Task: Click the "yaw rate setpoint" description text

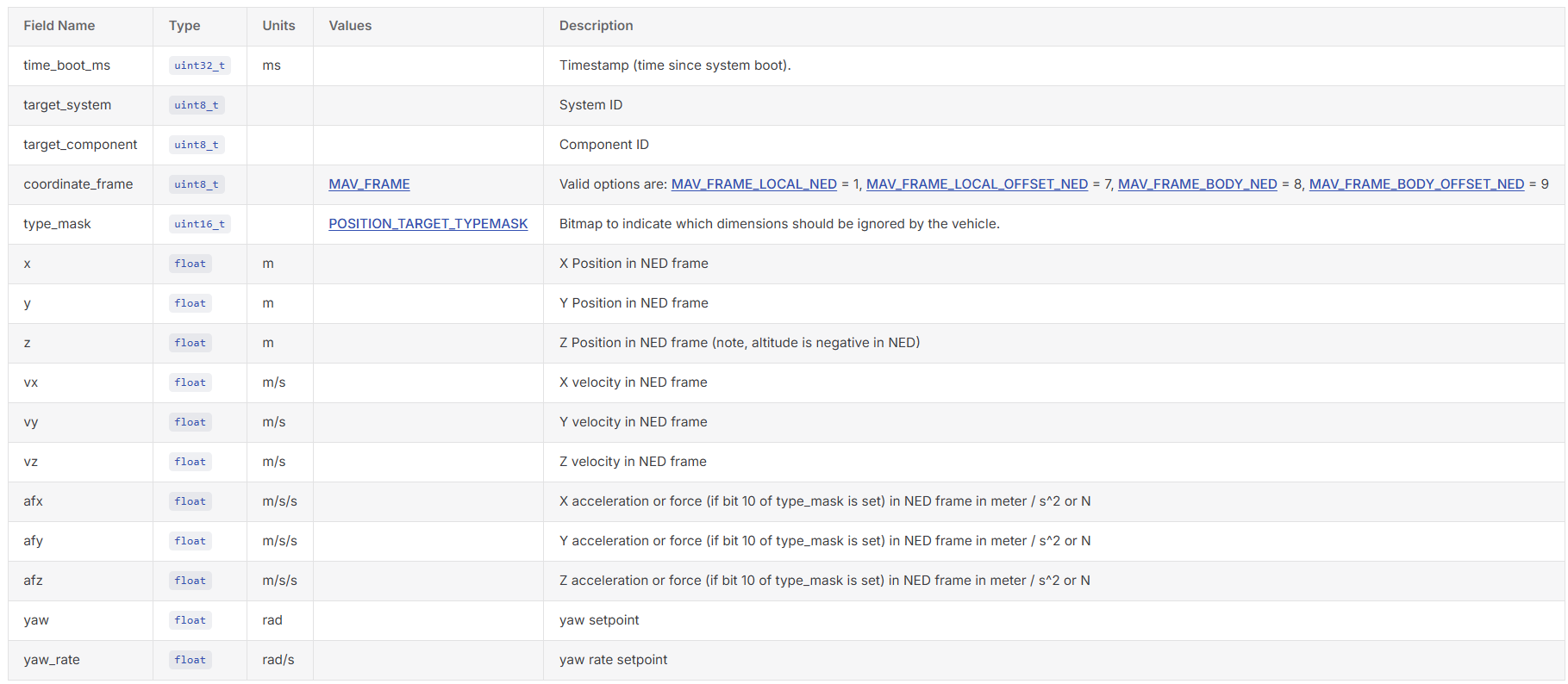Action: (x=613, y=660)
